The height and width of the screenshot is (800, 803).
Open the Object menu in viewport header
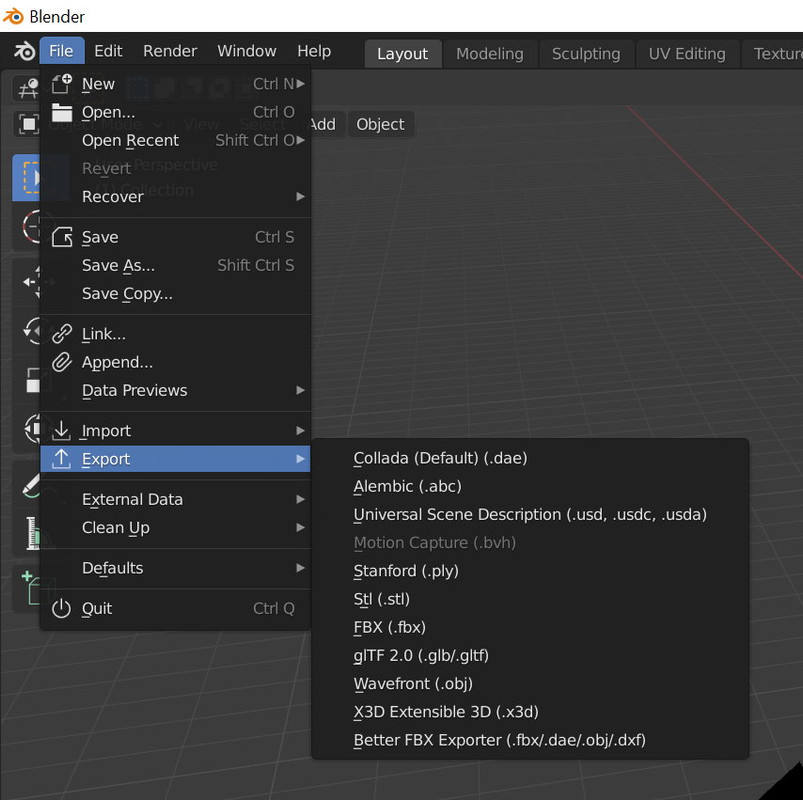pyautogui.click(x=381, y=124)
